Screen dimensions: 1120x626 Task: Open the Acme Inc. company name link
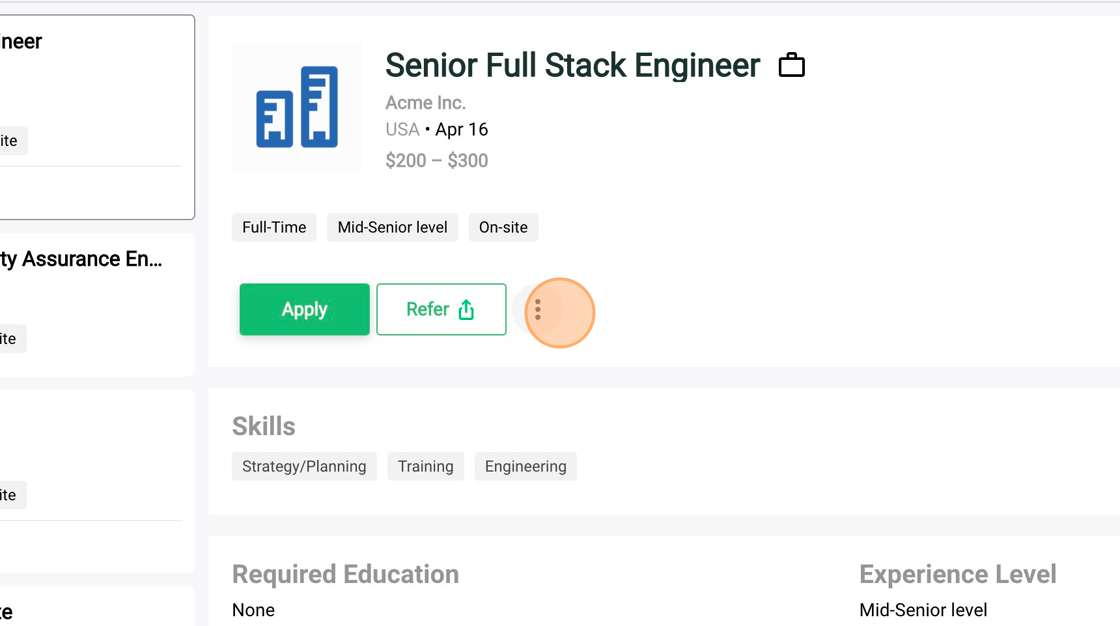tap(425, 103)
